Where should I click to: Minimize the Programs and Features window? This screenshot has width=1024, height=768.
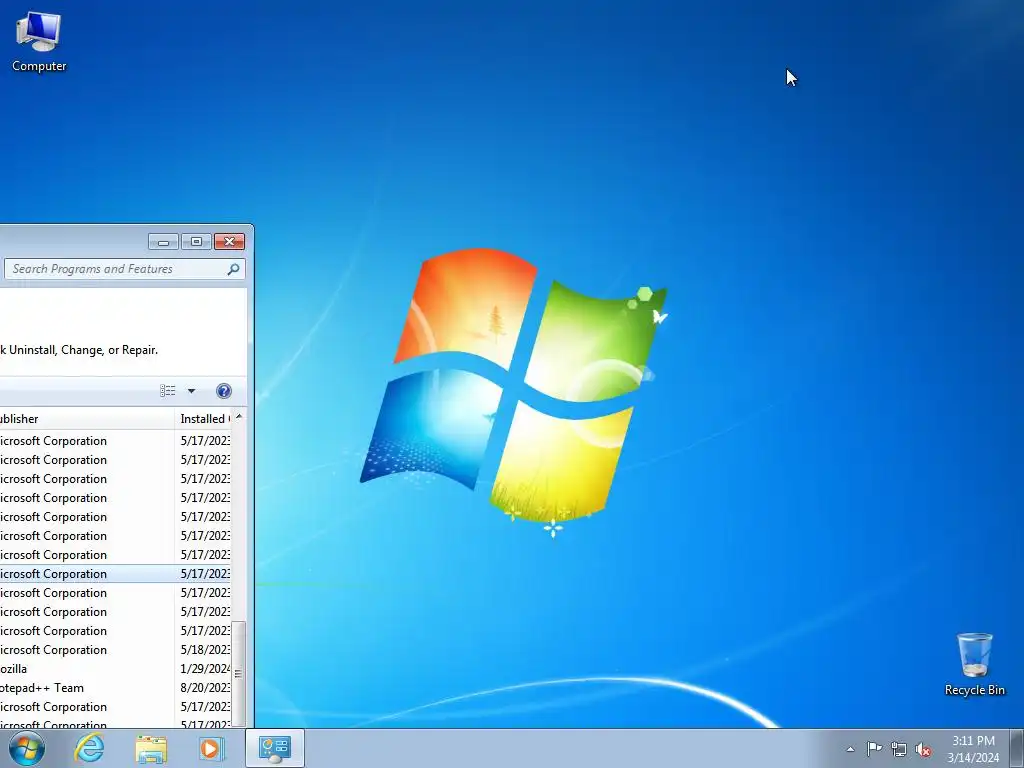click(x=163, y=242)
